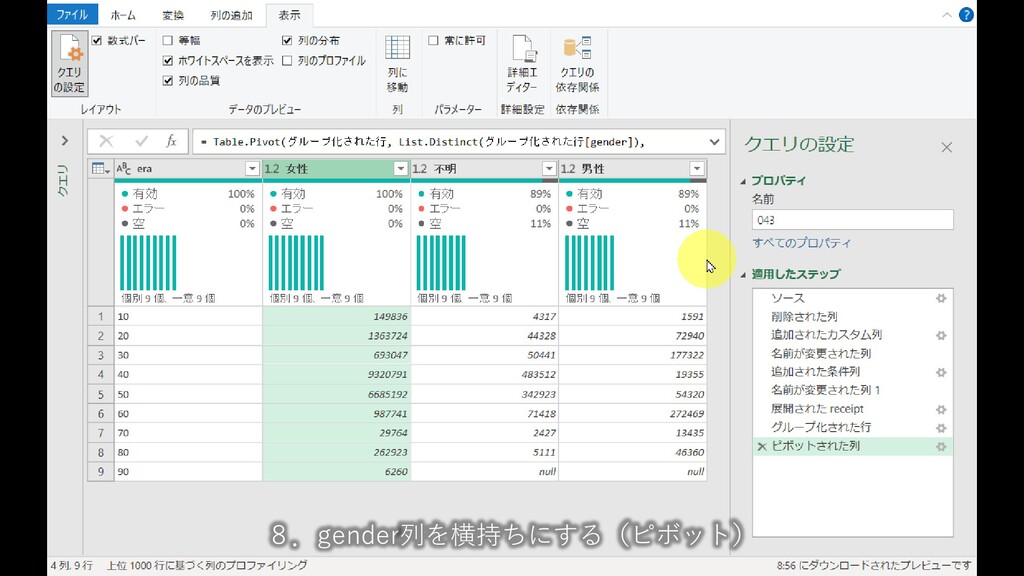Viewport: 1024px width, 576px height.
Task: Select the 表示 tab
Action: pos(289,15)
